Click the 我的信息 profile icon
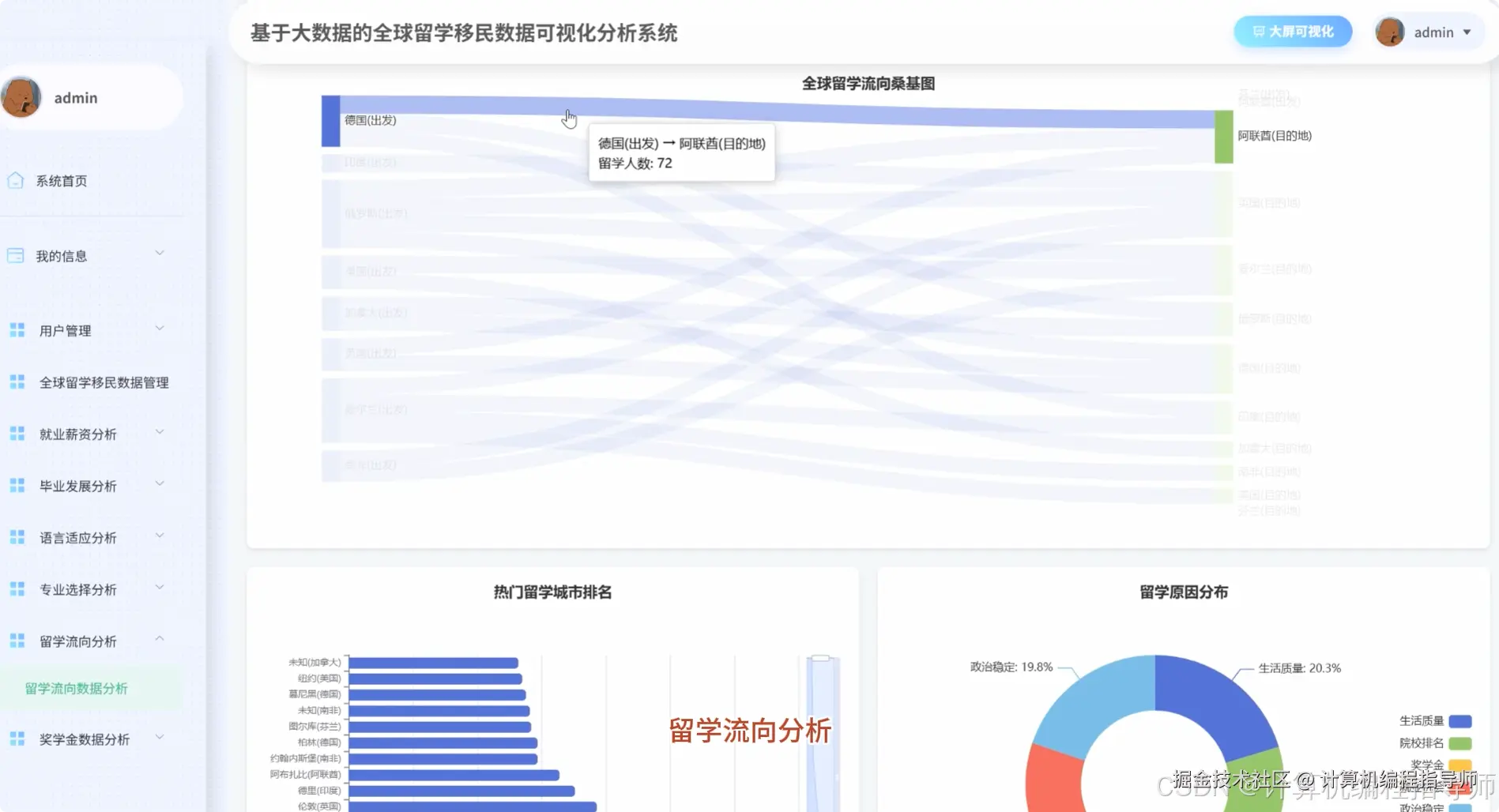Viewport: 1499px width, 812px height. (x=17, y=255)
